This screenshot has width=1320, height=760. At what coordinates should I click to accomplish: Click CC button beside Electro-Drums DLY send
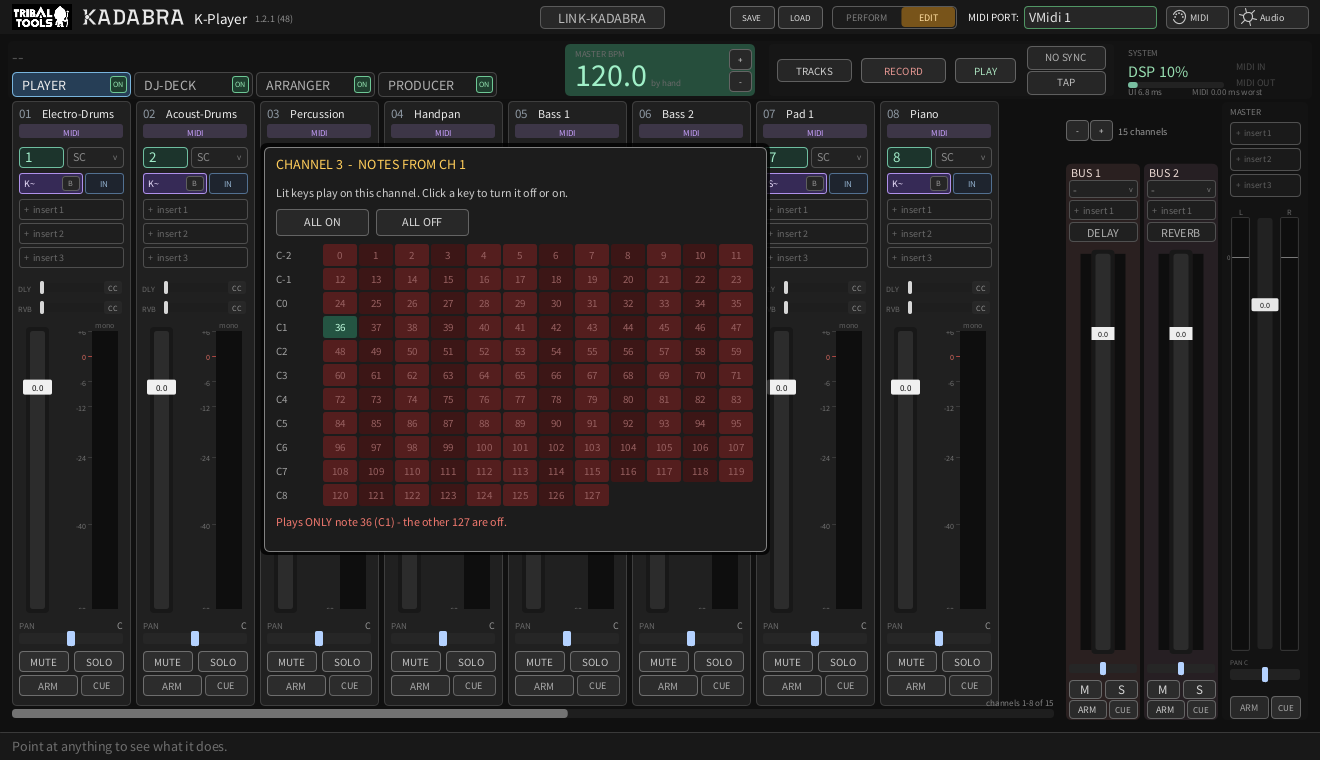112,288
